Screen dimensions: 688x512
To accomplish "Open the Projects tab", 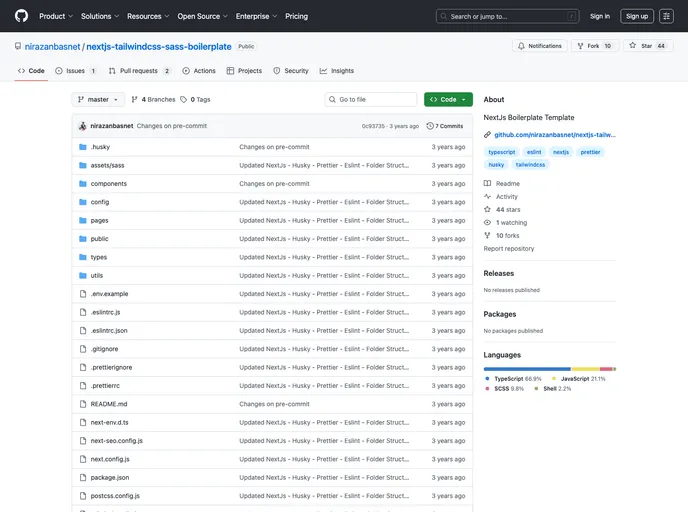I will click(x=244, y=71).
